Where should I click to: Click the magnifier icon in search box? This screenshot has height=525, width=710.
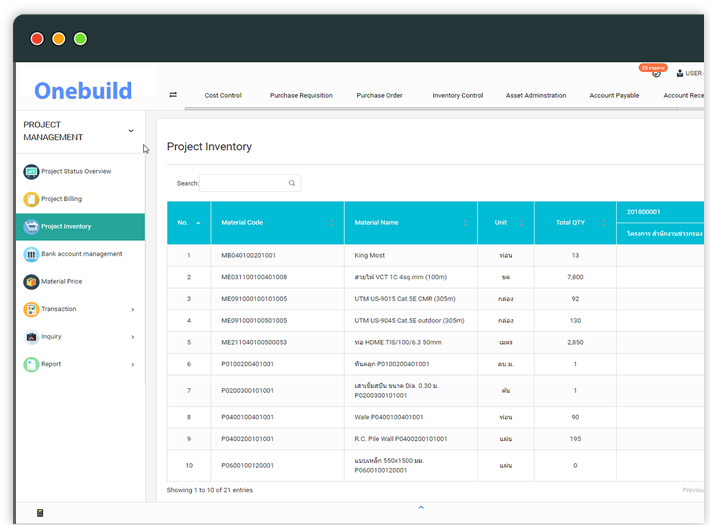tap(292, 183)
